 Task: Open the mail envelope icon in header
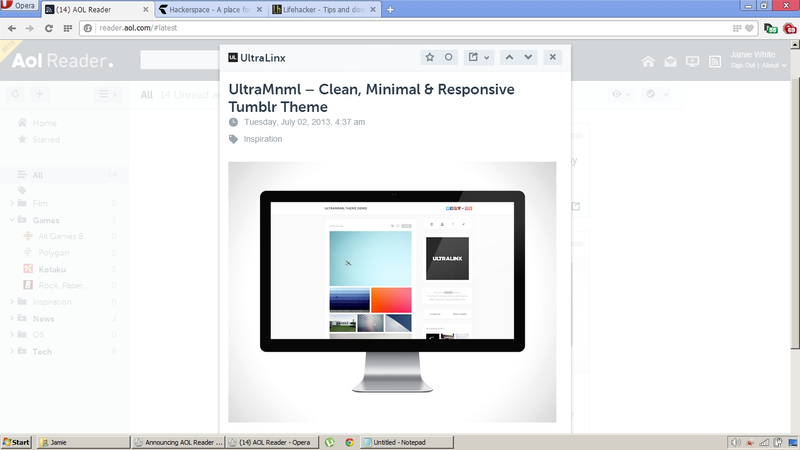click(670, 62)
